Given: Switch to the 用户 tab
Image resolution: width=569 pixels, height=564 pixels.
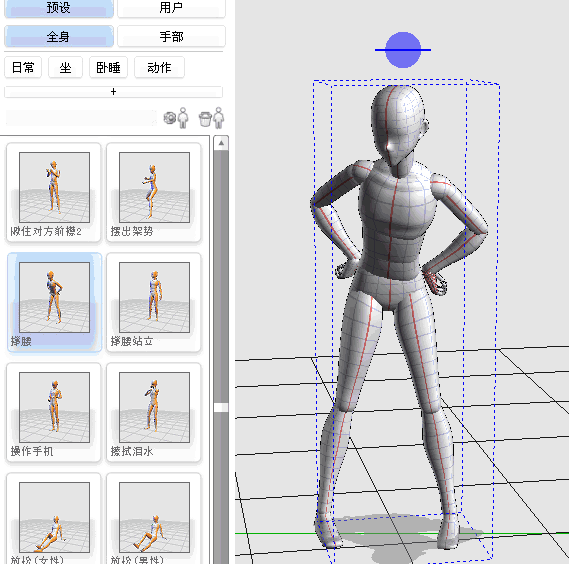Looking at the screenshot, I should (x=171, y=8).
